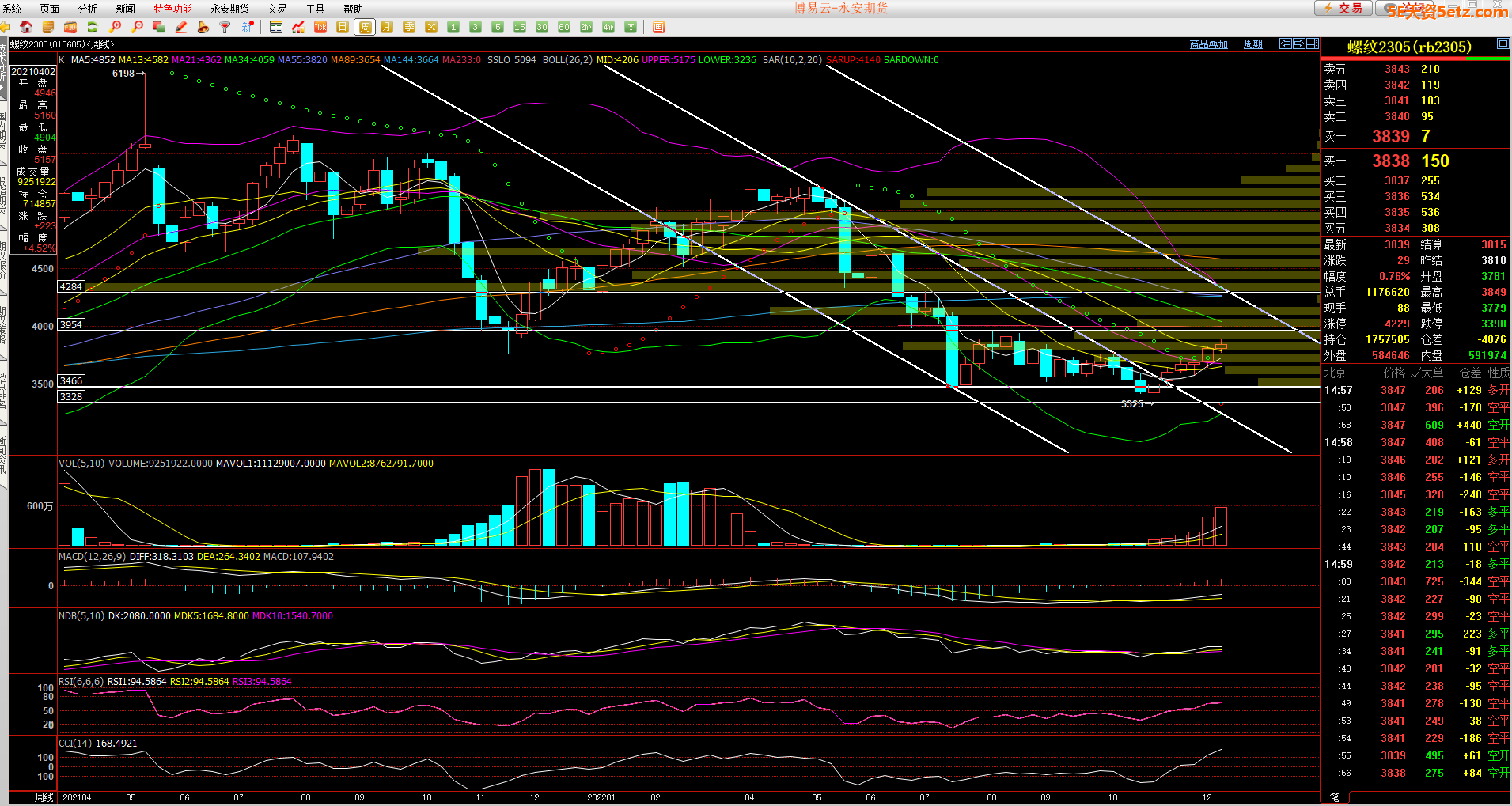Switch to the 1-minute period
1512x806 pixels.
click(x=453, y=27)
